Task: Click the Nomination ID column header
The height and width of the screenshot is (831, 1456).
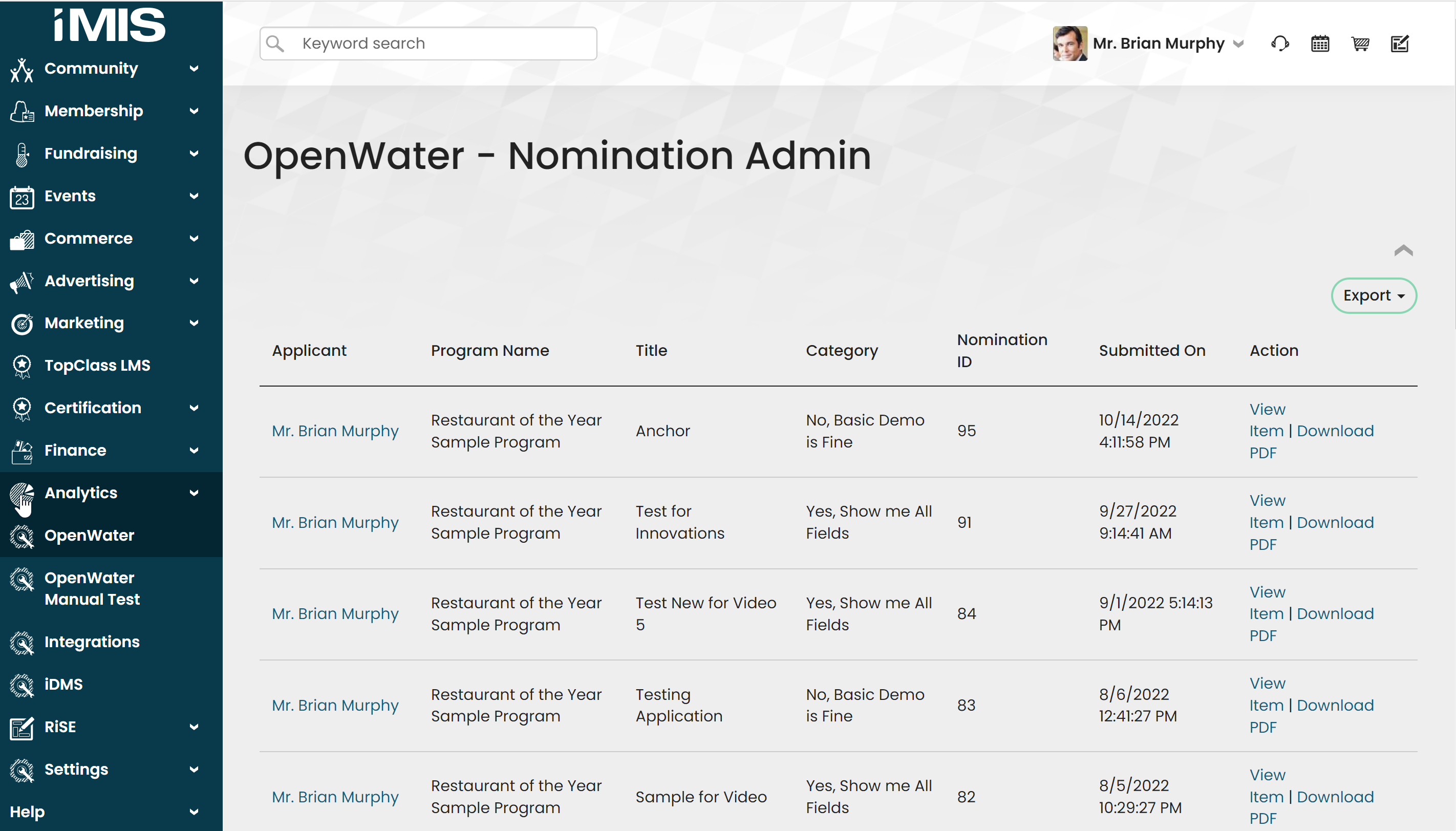Action: (1002, 350)
